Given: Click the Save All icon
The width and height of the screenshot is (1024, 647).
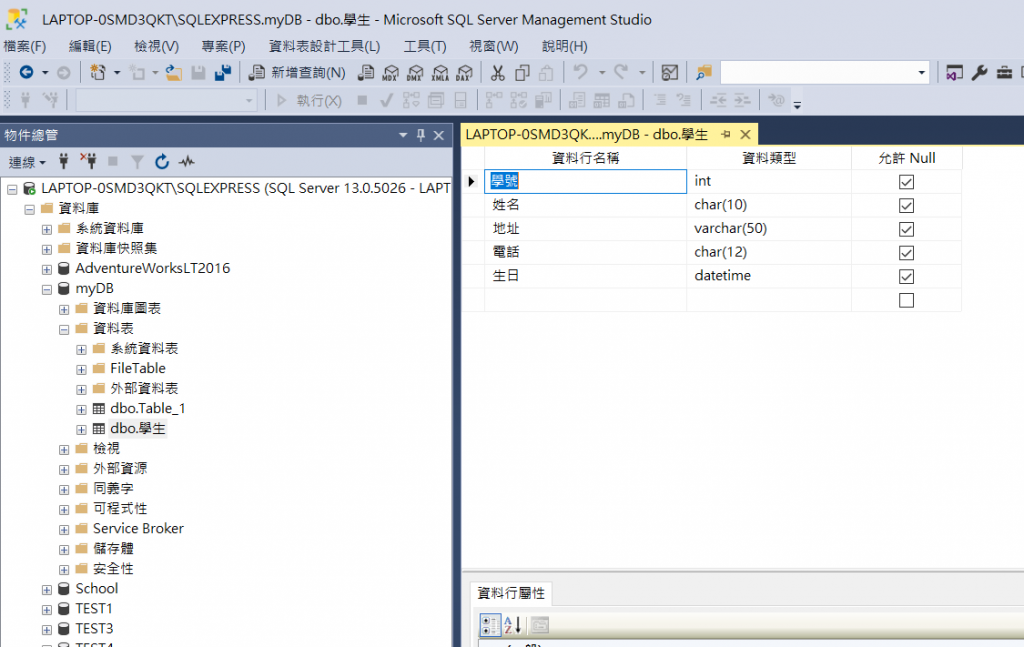Looking at the screenshot, I should point(223,72).
